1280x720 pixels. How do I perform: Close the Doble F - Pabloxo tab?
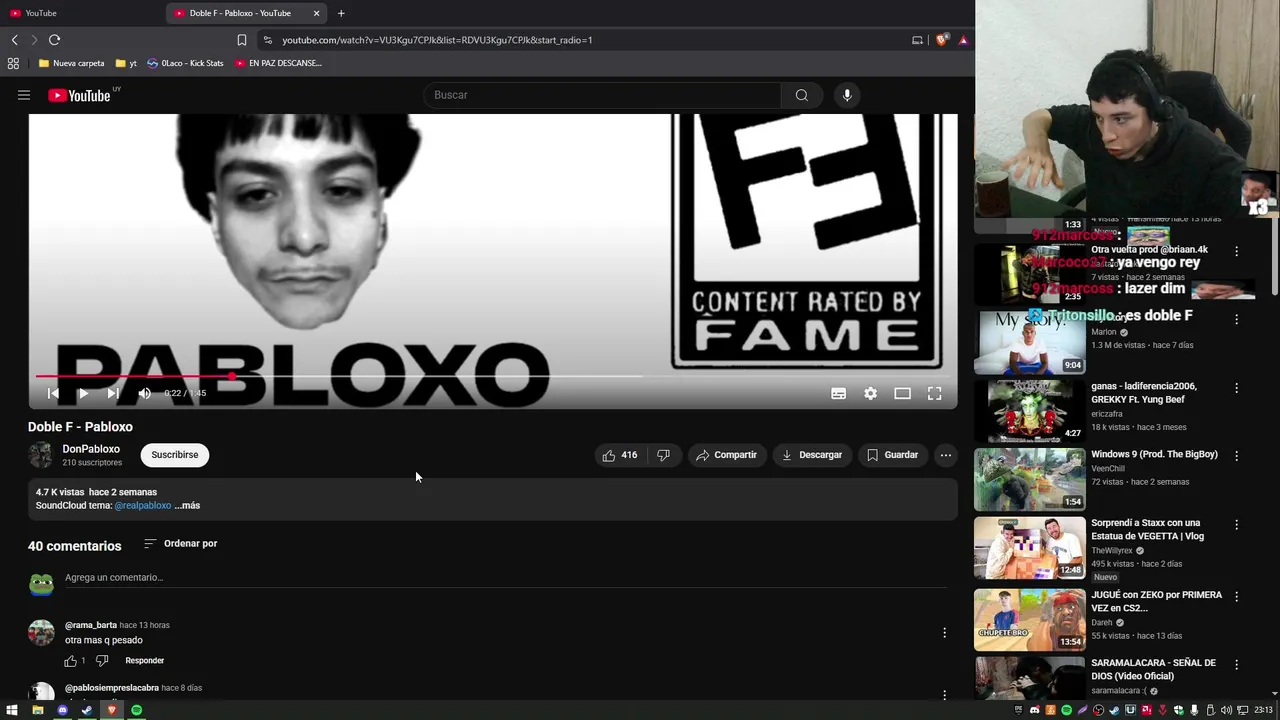[317, 13]
